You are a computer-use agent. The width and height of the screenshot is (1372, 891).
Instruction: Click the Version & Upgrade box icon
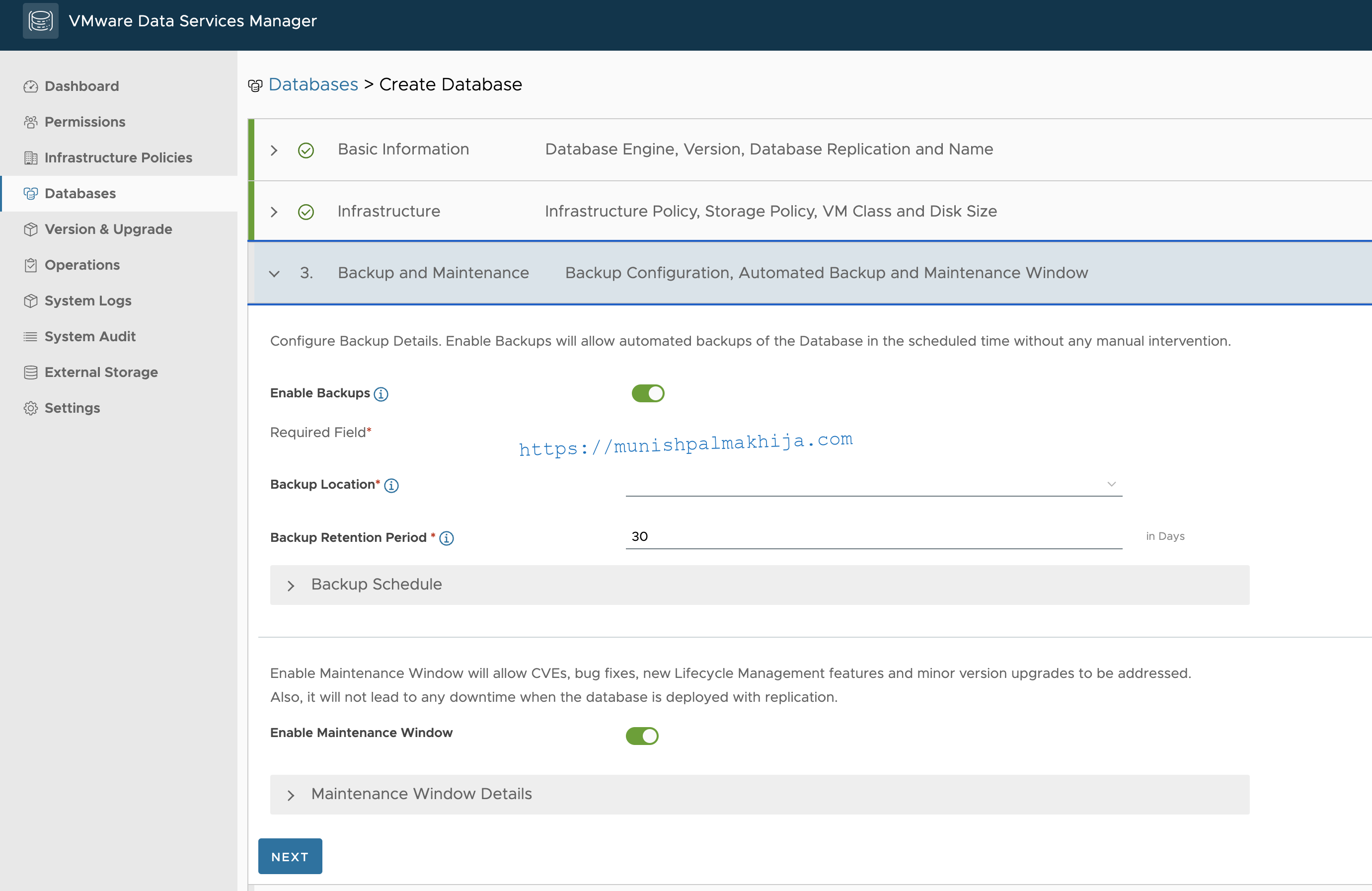(x=31, y=229)
